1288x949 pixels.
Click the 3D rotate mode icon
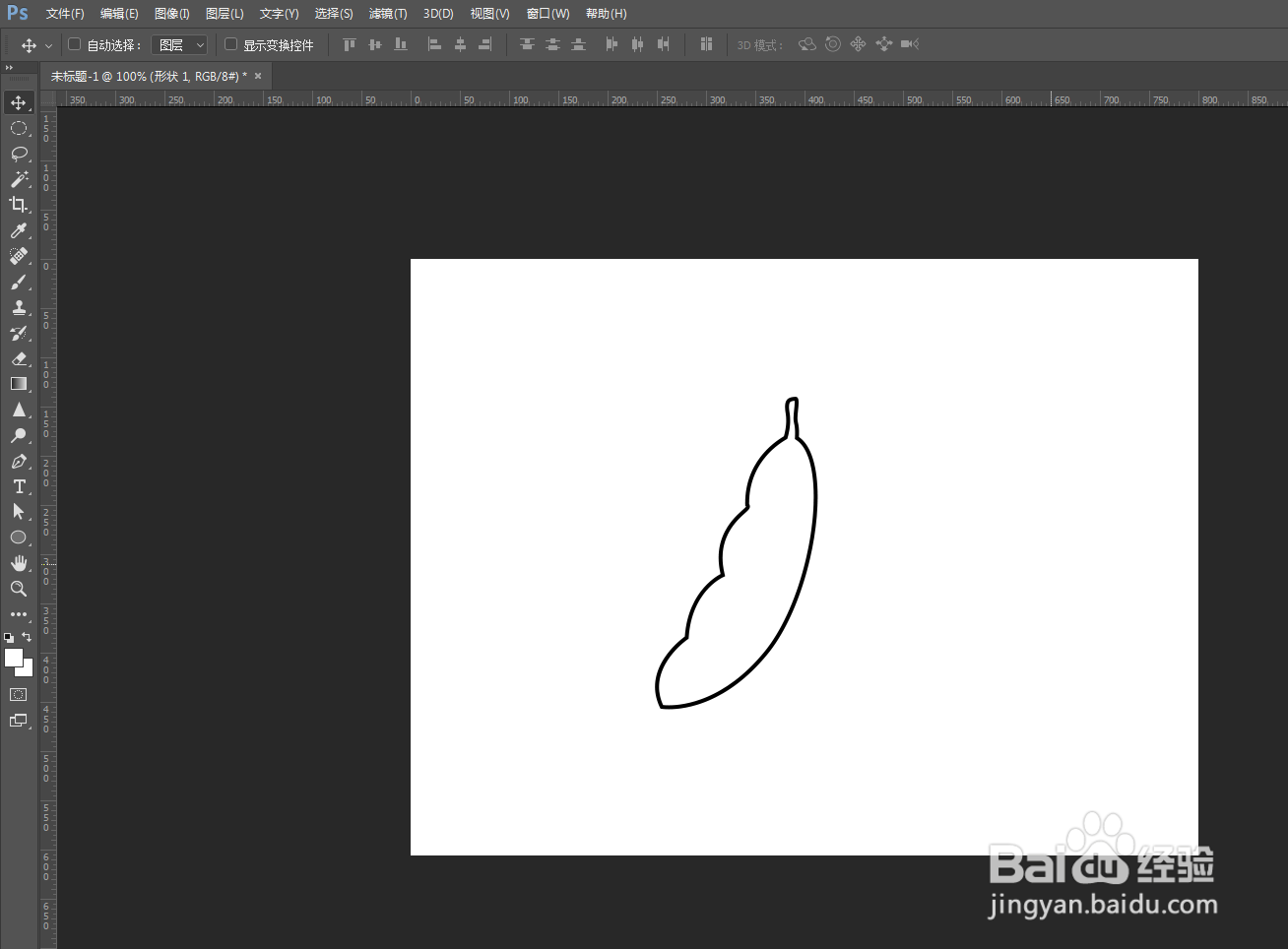pos(807,44)
